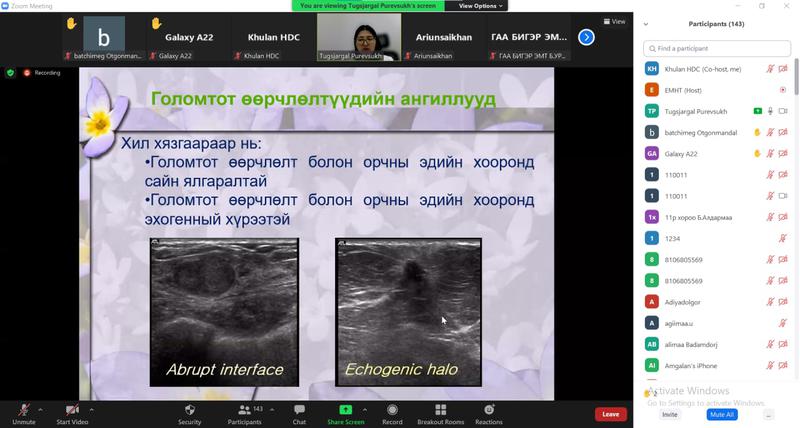This screenshot has height=428, width=800.
Task: Click the raised hand icon in the Galaxy A22 row
Action: coord(757,154)
